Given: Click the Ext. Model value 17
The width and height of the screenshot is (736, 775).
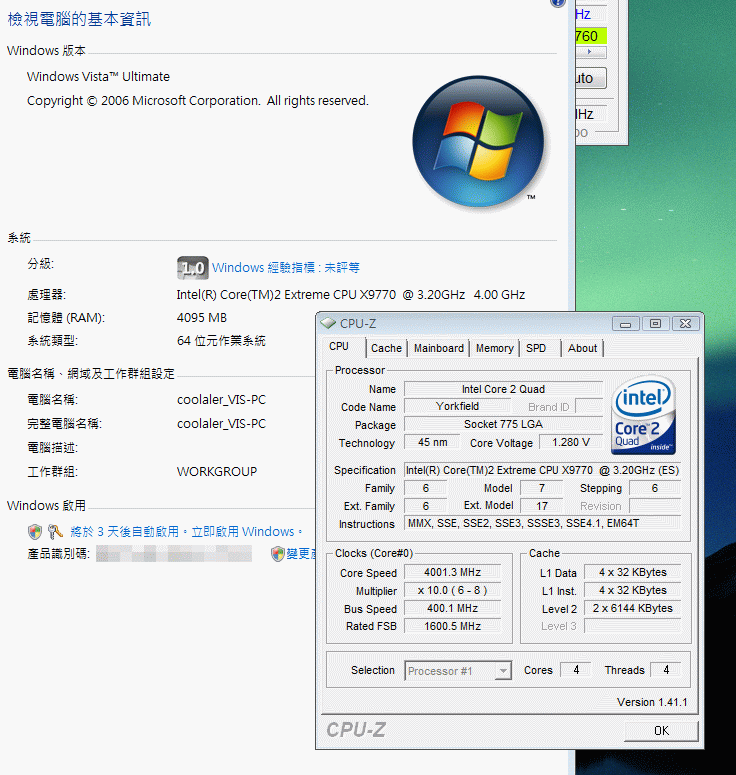Looking at the screenshot, I should 542,506.
